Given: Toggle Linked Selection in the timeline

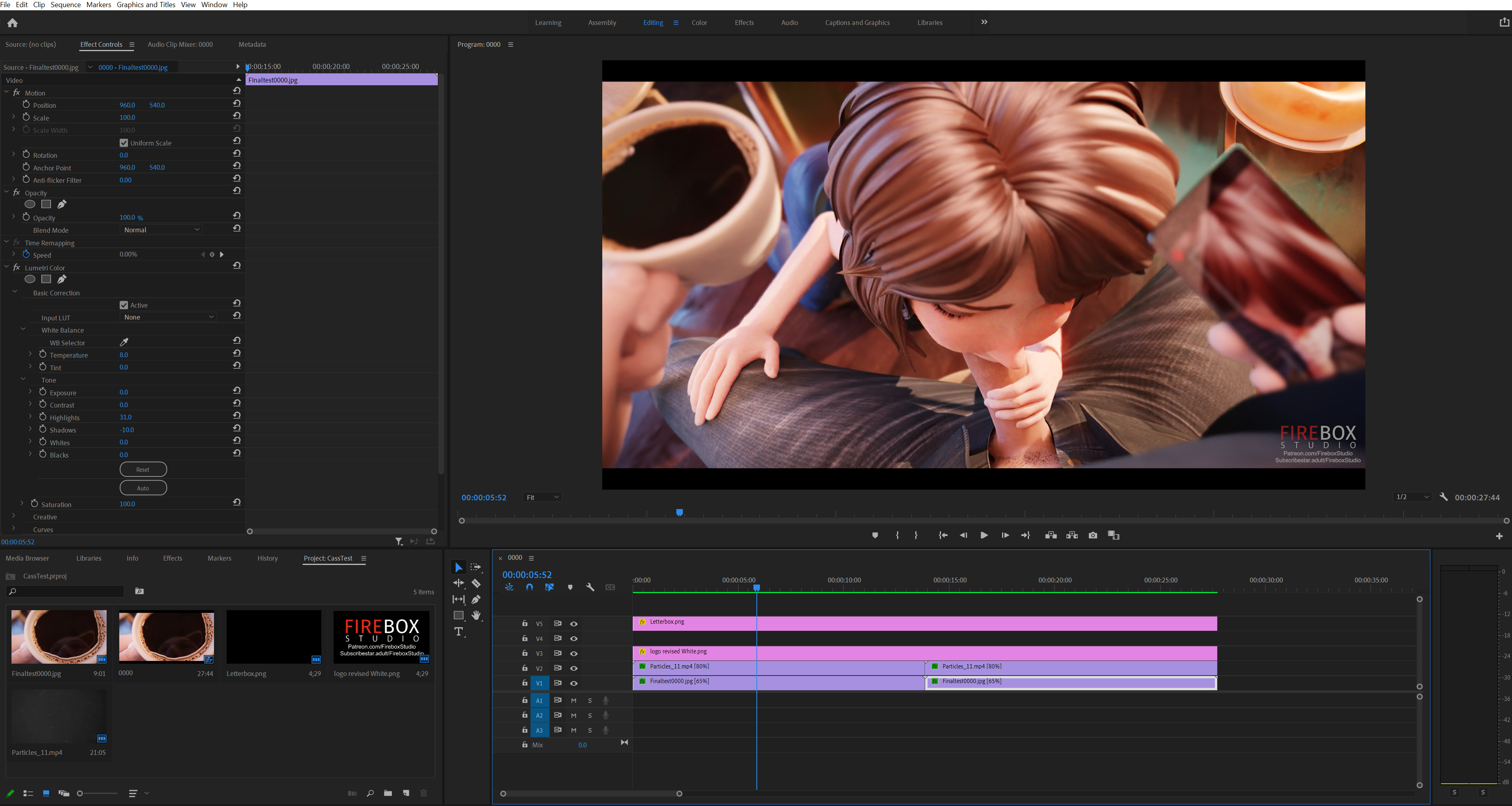Looking at the screenshot, I should [x=550, y=588].
